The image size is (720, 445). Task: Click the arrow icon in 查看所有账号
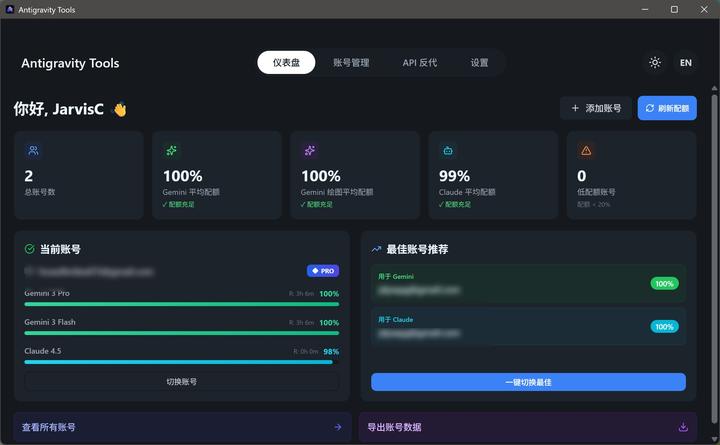click(x=338, y=427)
